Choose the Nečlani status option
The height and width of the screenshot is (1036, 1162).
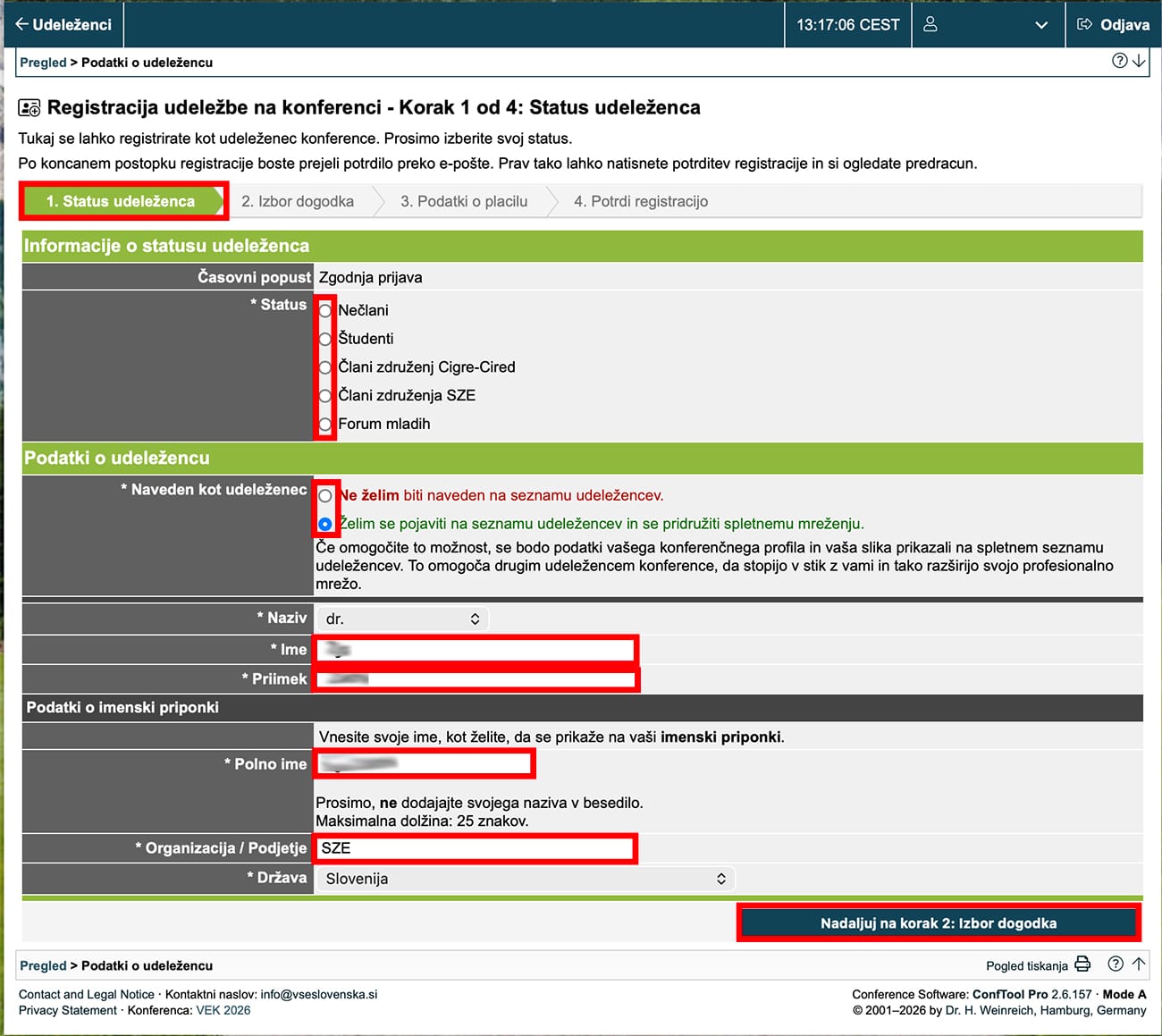[324, 310]
